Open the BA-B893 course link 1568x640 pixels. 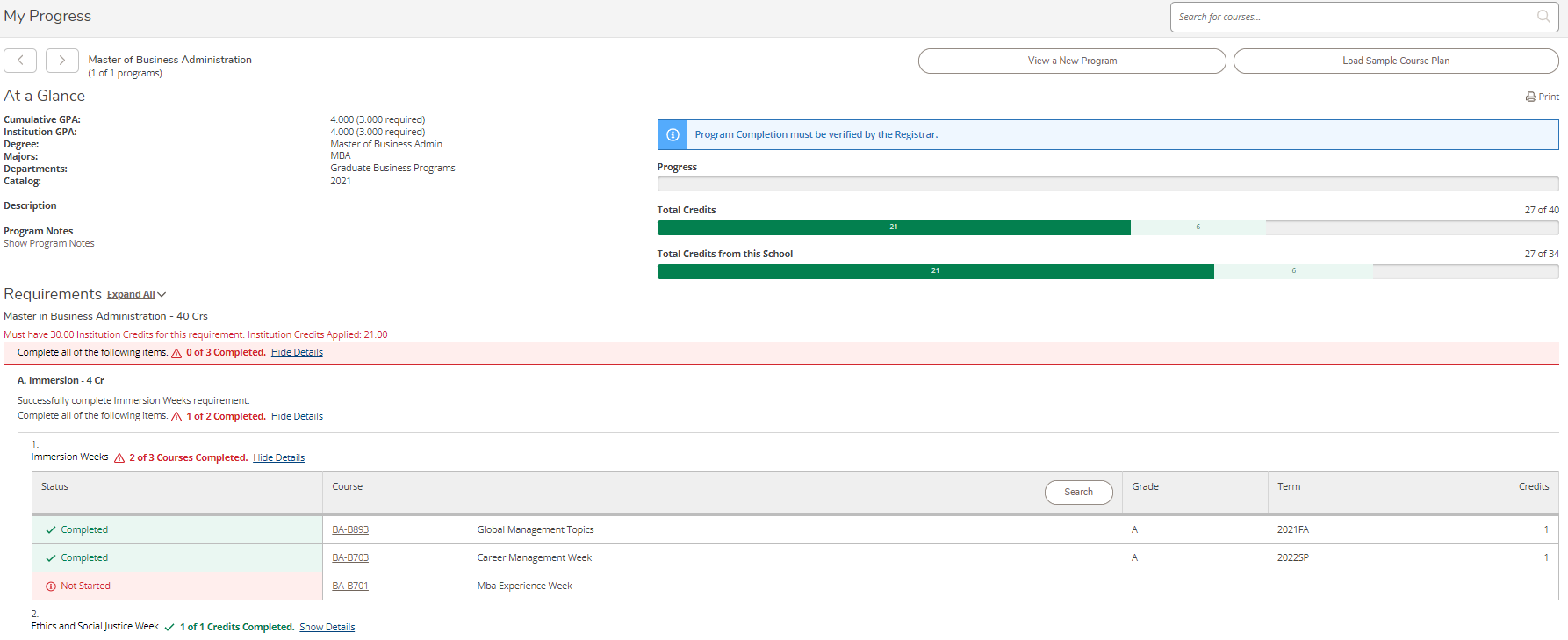[350, 530]
